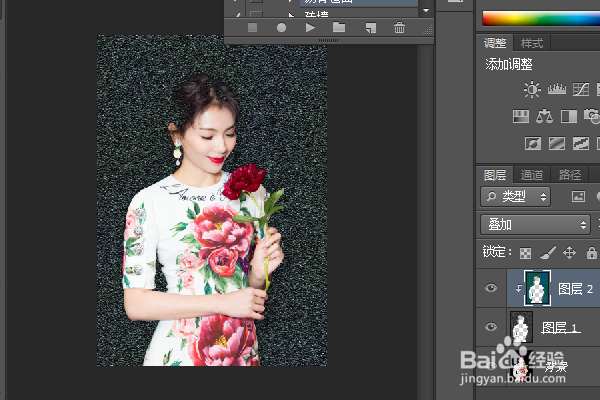This screenshot has height=400, width=600.
Task: Switch to the 图层 tab
Action: [495, 175]
